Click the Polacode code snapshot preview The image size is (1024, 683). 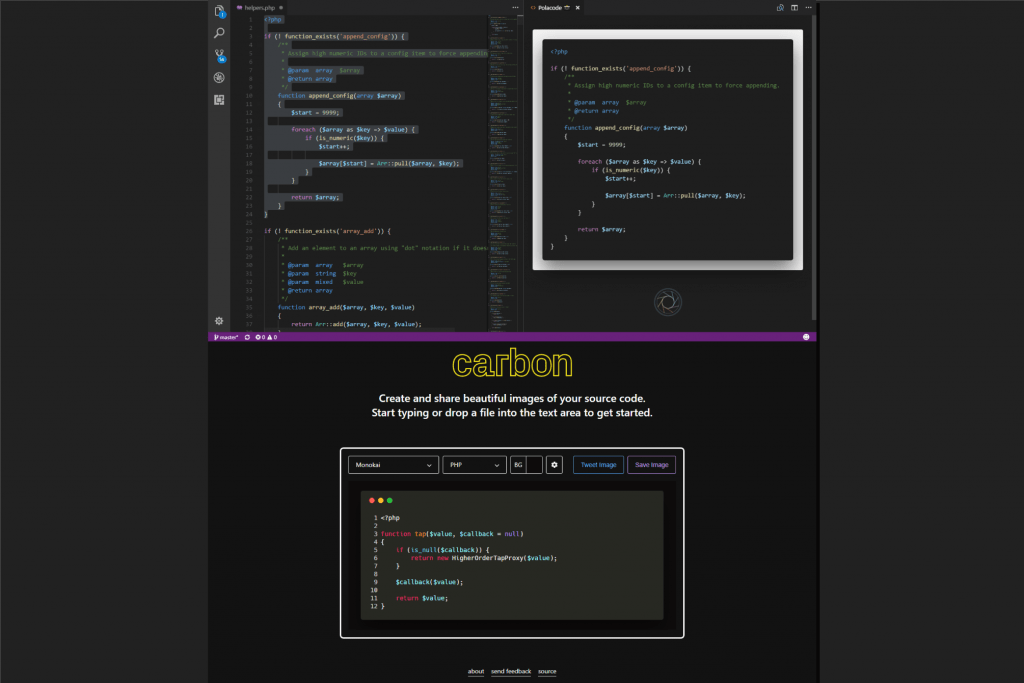point(667,150)
